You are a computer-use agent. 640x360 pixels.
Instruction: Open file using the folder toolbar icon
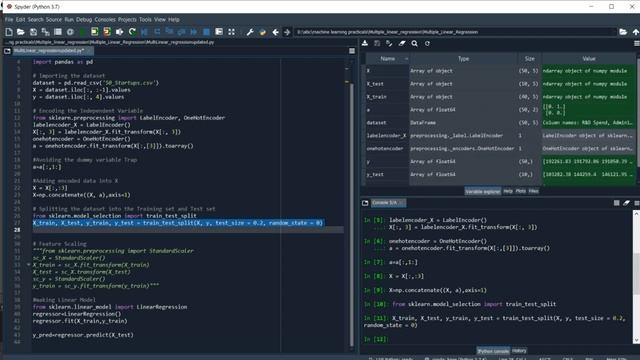(x=21, y=32)
